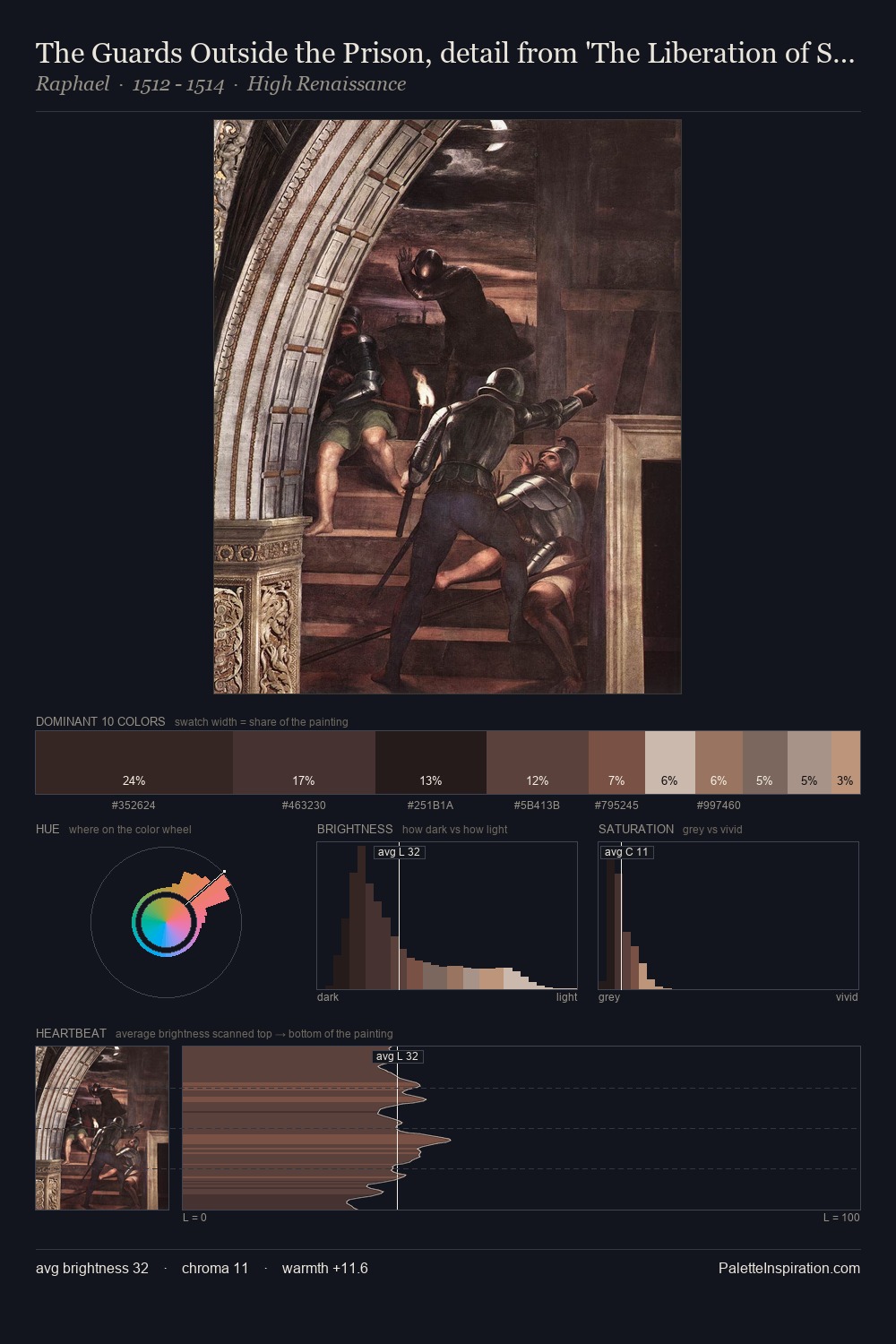Click the saturation histogram chart
Viewport: 896px width, 1344px height.
728,916
